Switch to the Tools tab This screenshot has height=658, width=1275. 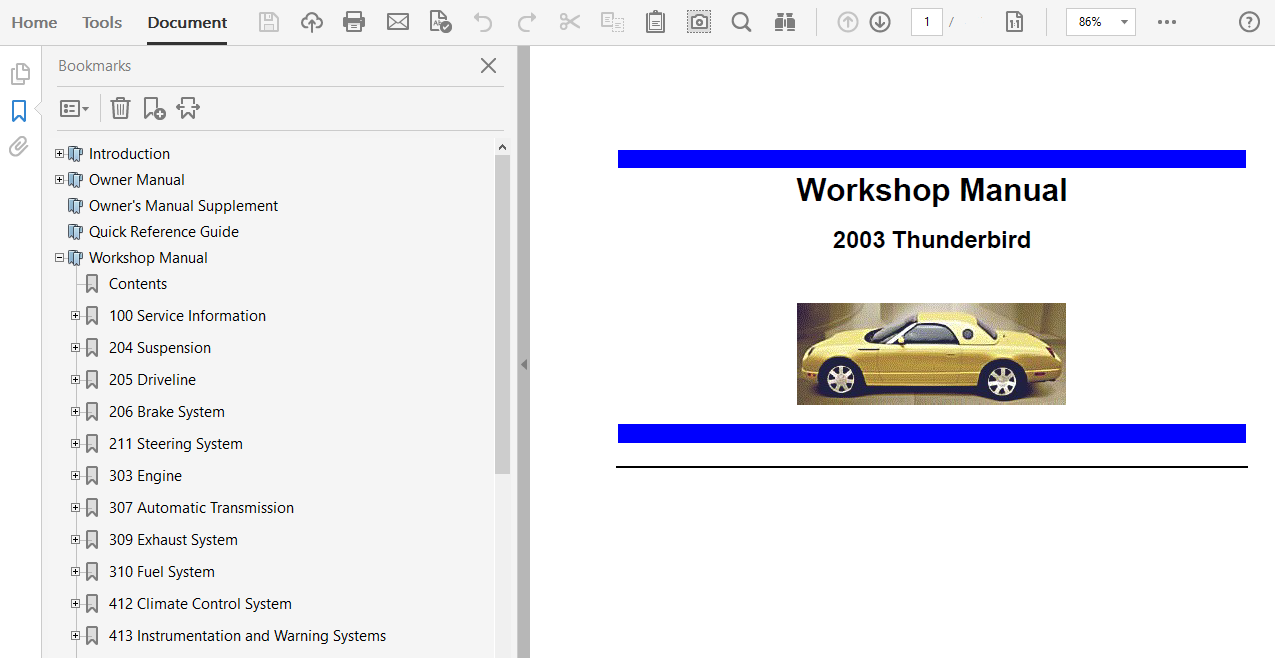coord(102,22)
